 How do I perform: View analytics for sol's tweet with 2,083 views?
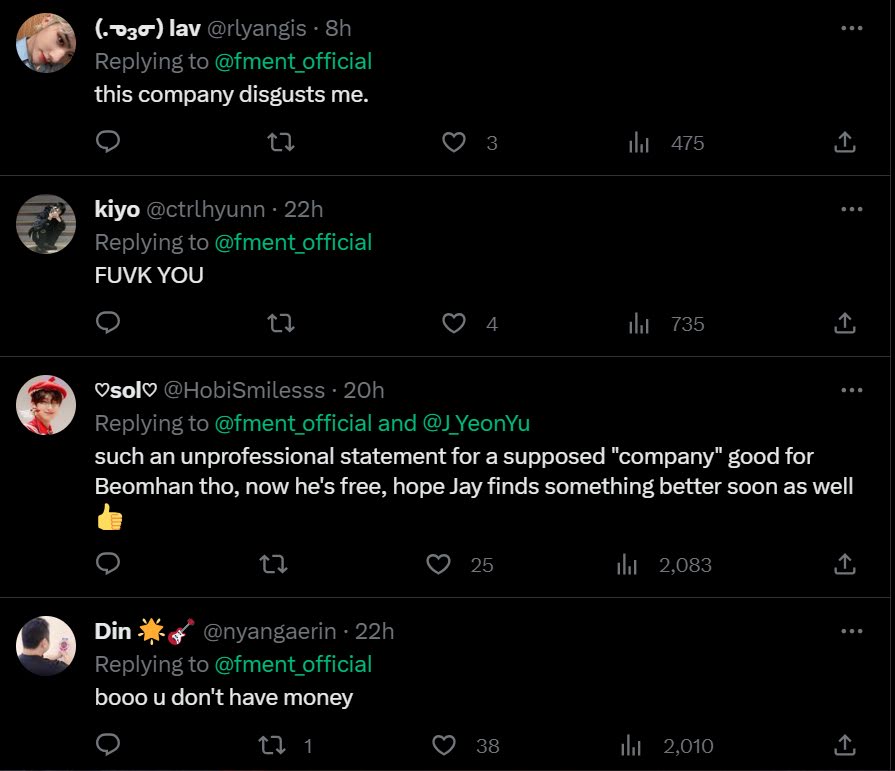(x=628, y=565)
